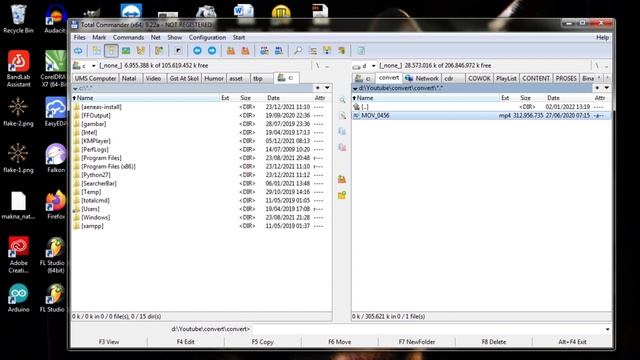This screenshot has width=640, height=360.
Task: Click the black-and-white square toolbar icon
Action: 178,51
